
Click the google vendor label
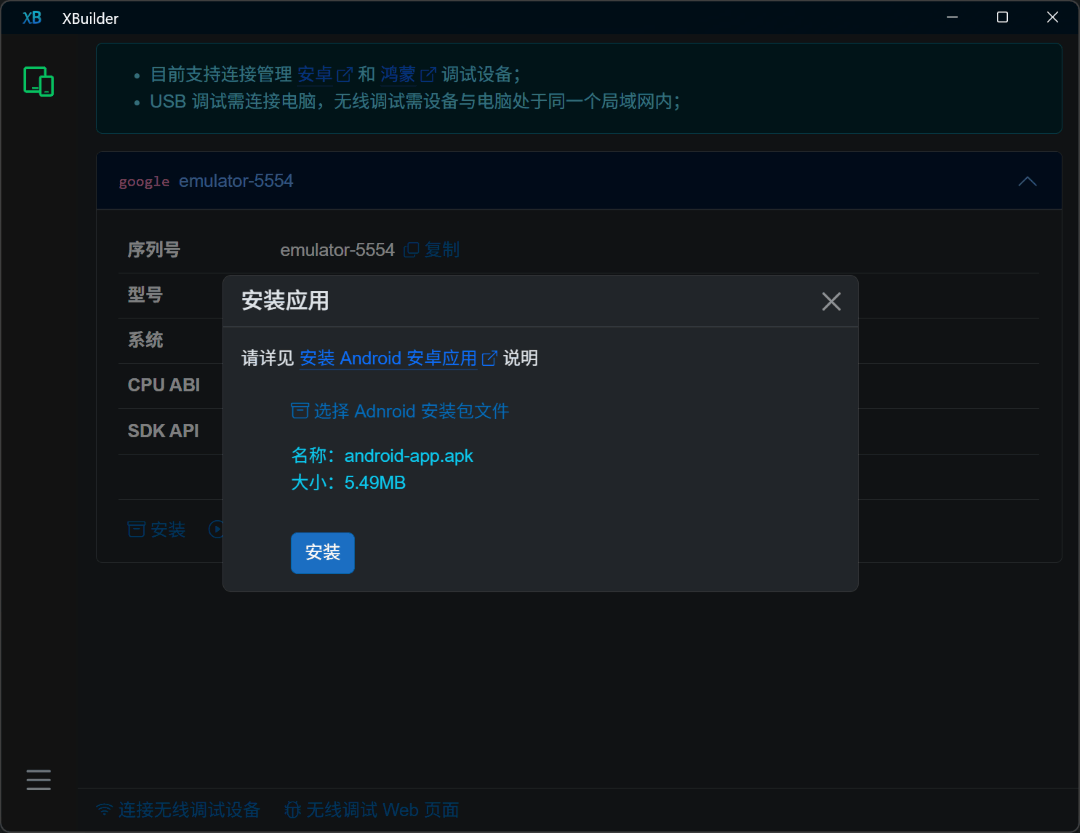(144, 181)
